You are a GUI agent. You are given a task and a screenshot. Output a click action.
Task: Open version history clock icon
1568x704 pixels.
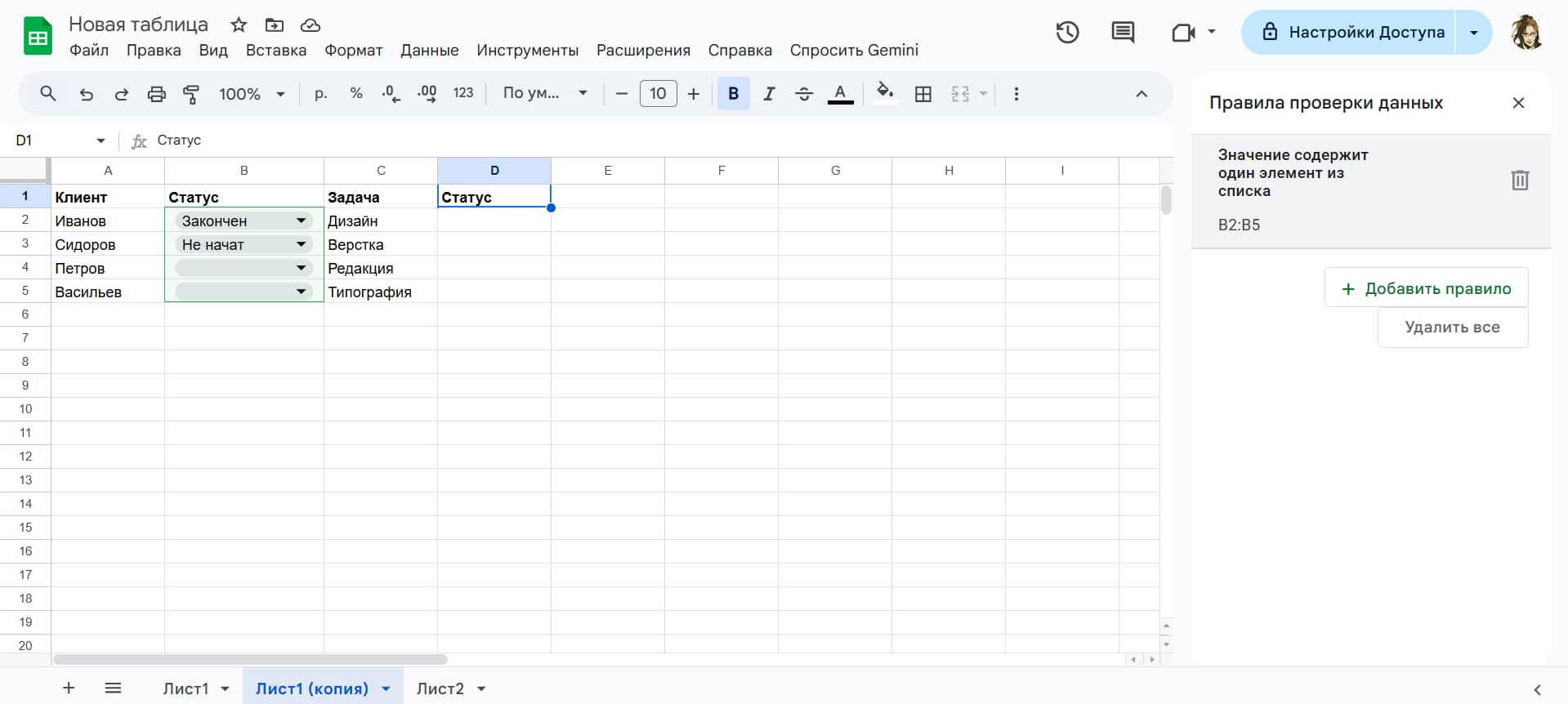1067,33
